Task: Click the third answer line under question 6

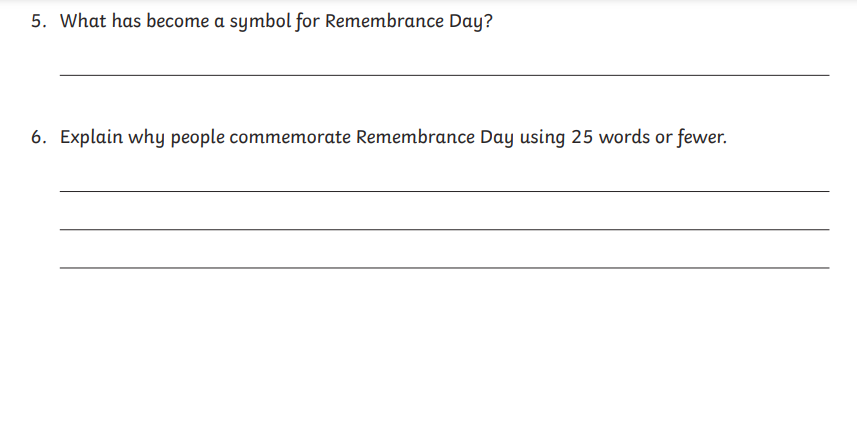Action: [444, 267]
